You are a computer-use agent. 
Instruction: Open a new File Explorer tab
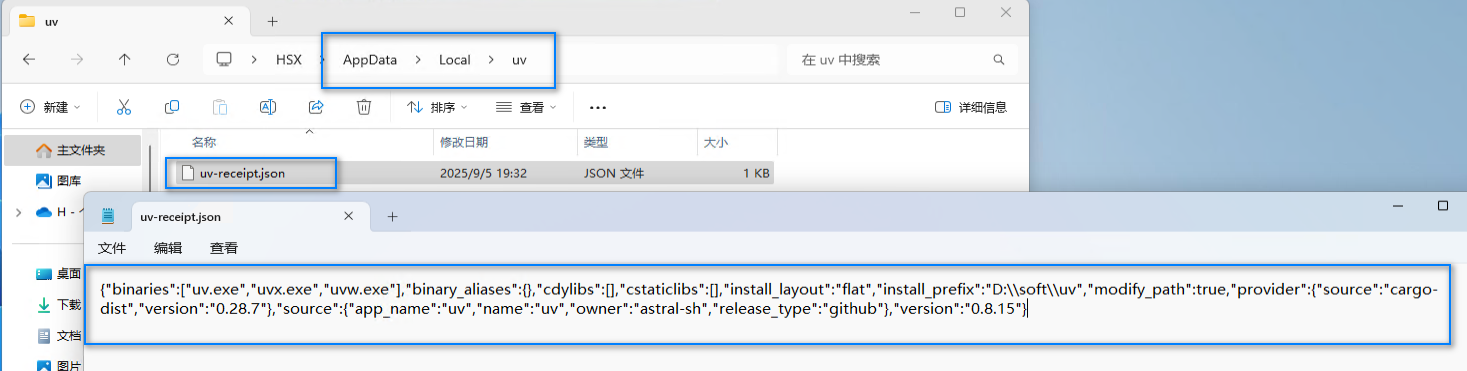pos(272,21)
